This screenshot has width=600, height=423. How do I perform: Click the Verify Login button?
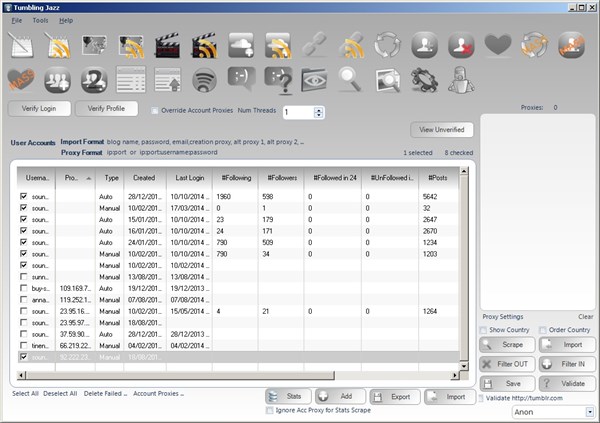pos(39,109)
